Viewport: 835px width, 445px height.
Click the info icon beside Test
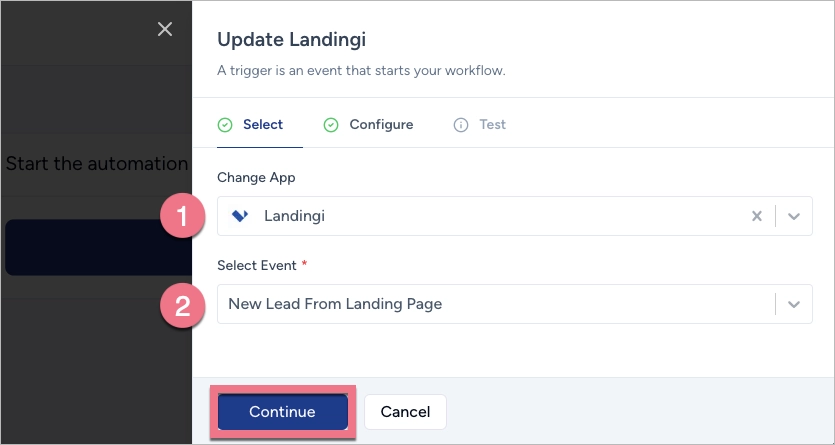coord(461,125)
